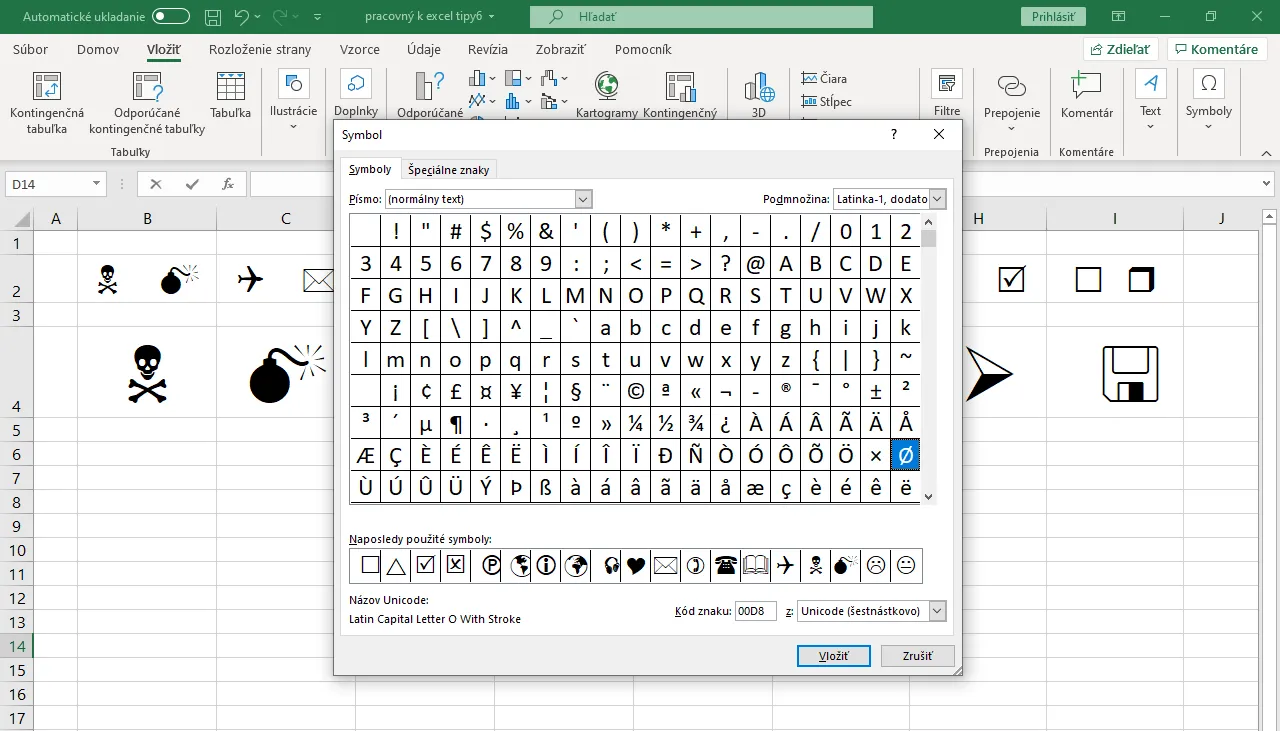This screenshot has height=731, width=1280.
Task: Open Odporúčané kontingenčné tabuľky
Action: point(147,103)
